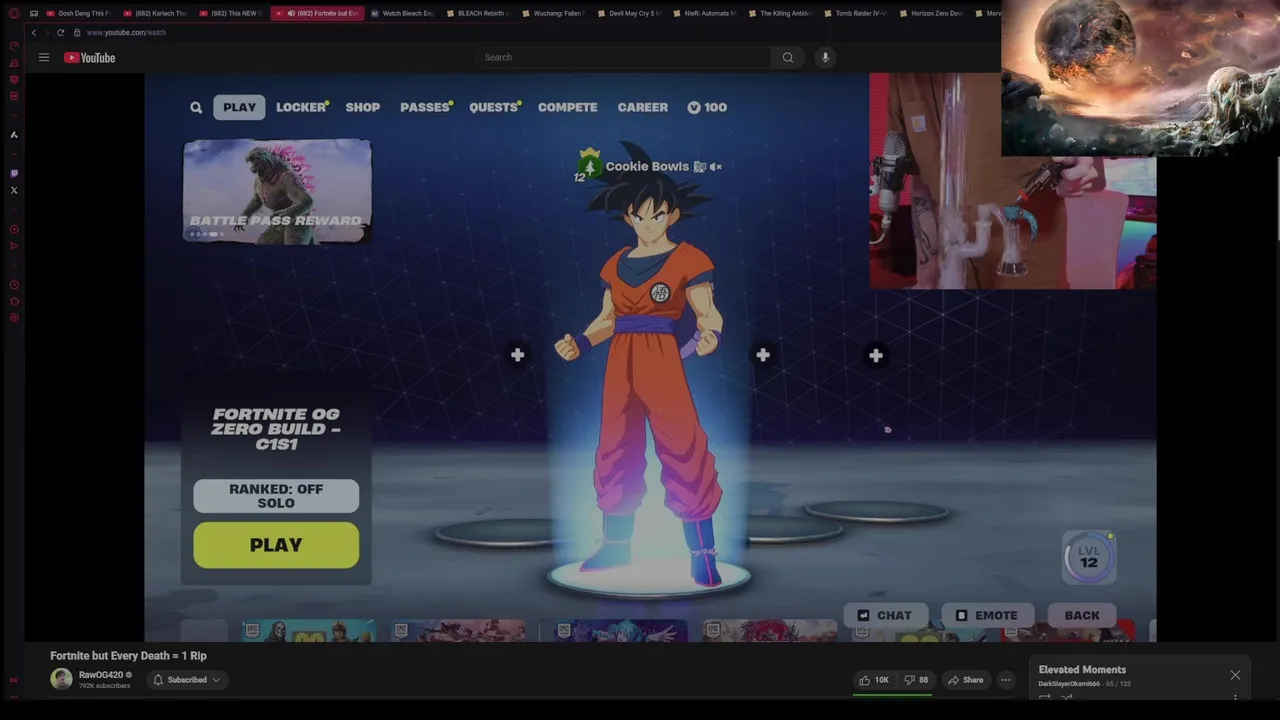
Task: Open the V-Bucks 100 balance
Action: (x=707, y=107)
